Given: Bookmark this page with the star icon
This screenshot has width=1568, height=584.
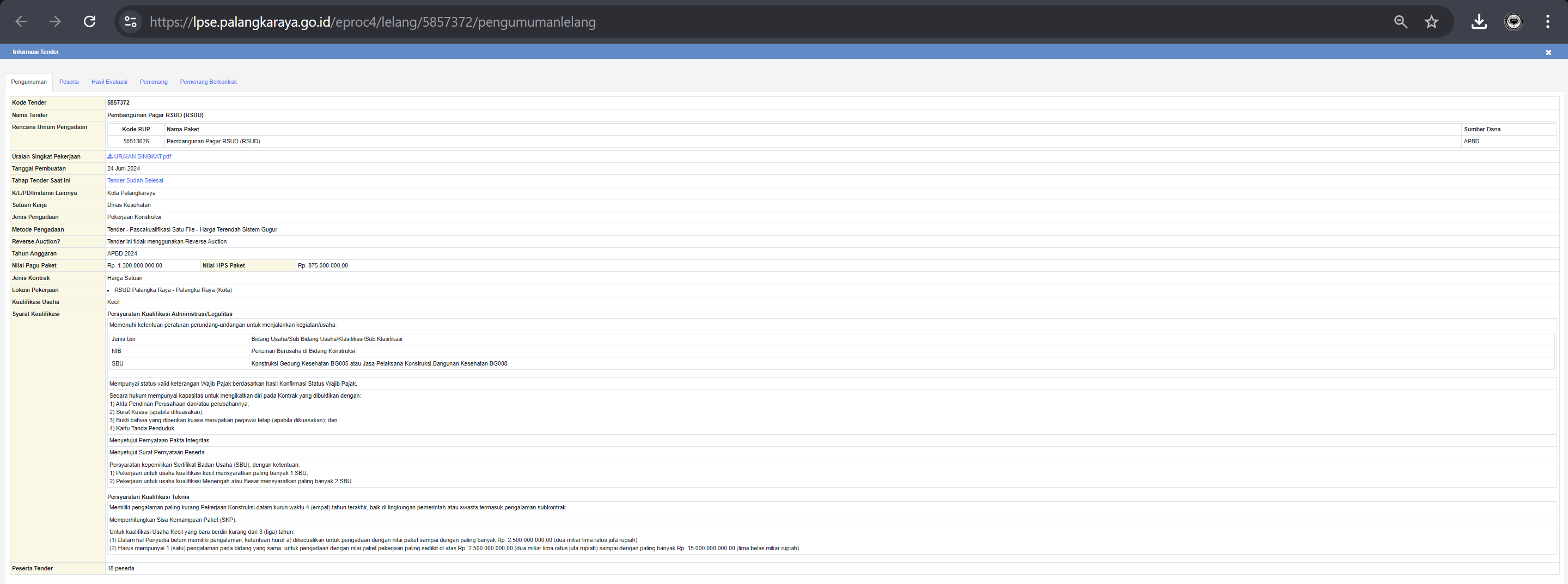Looking at the screenshot, I should point(1431,22).
